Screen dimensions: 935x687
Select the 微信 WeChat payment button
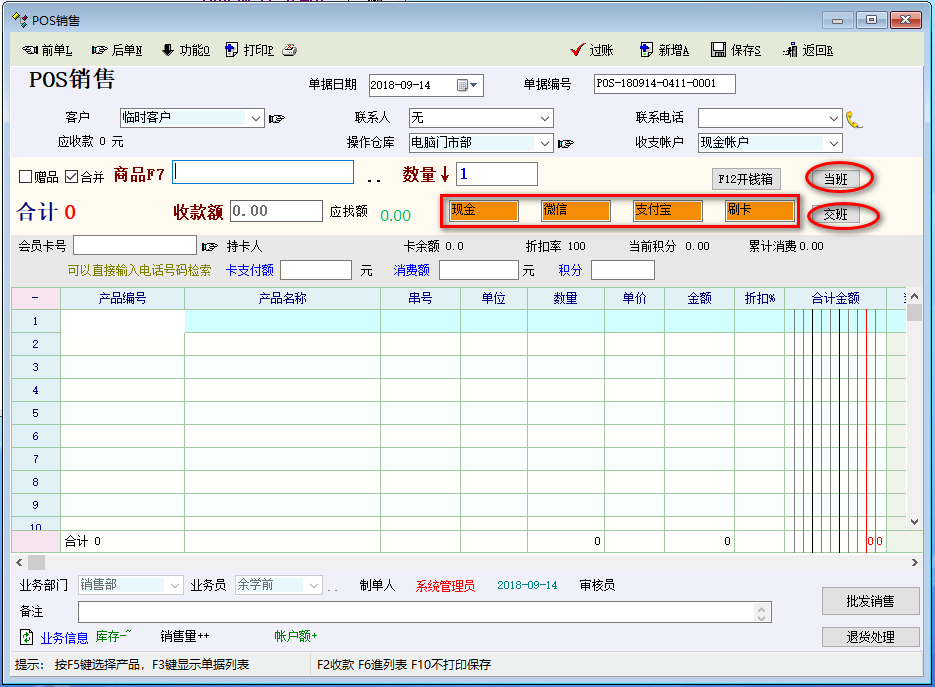pos(575,211)
